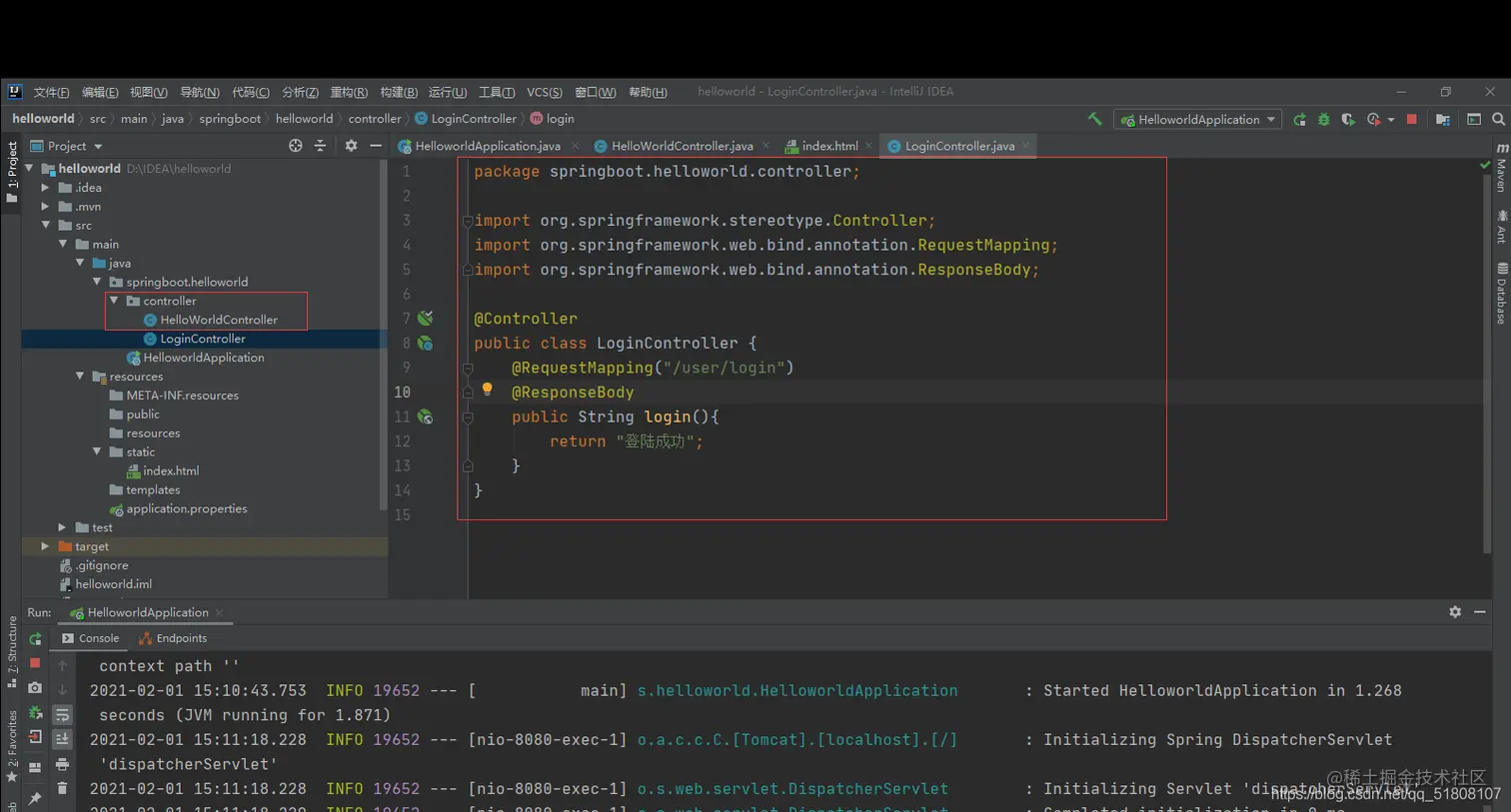Expand the target folder
The height and width of the screenshot is (812, 1511).
(45, 546)
